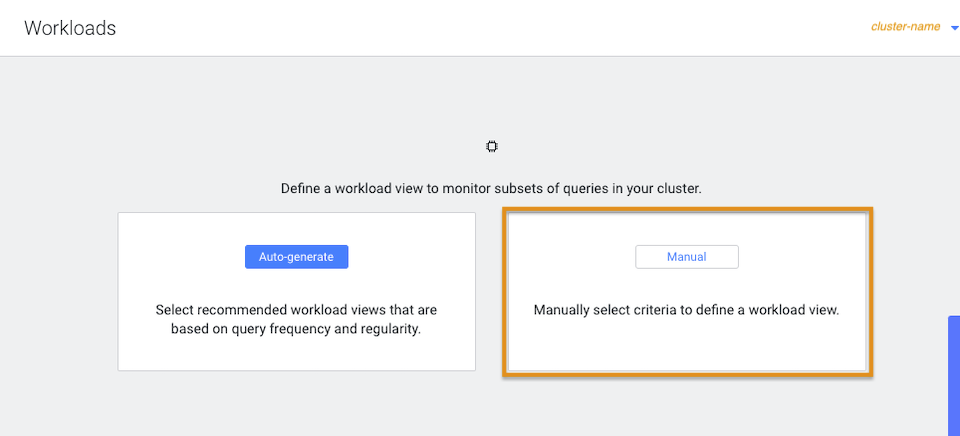Open the cluster-name dropdown

906,27
